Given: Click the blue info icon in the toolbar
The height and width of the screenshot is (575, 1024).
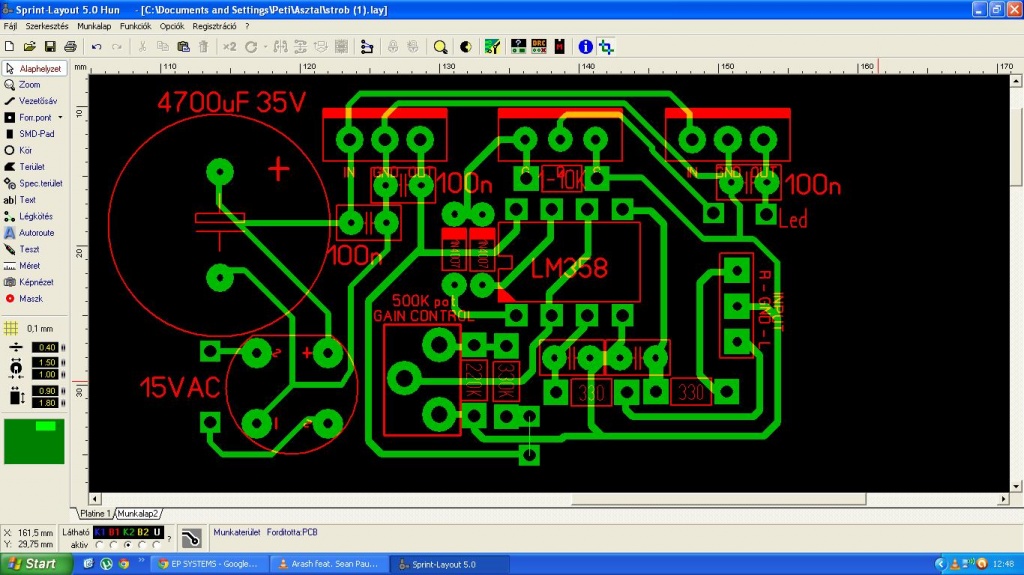Looking at the screenshot, I should click(x=585, y=46).
